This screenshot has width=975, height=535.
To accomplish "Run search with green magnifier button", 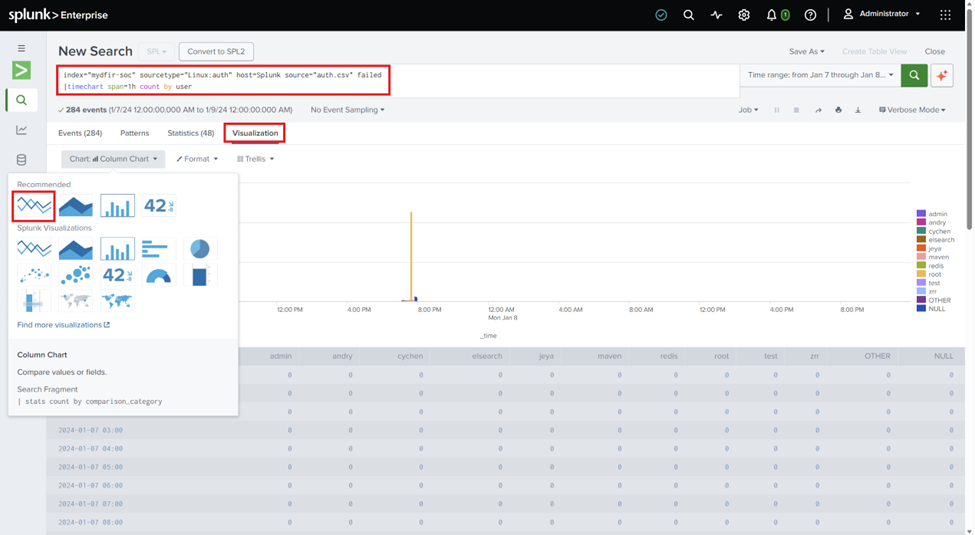I will [x=914, y=75].
